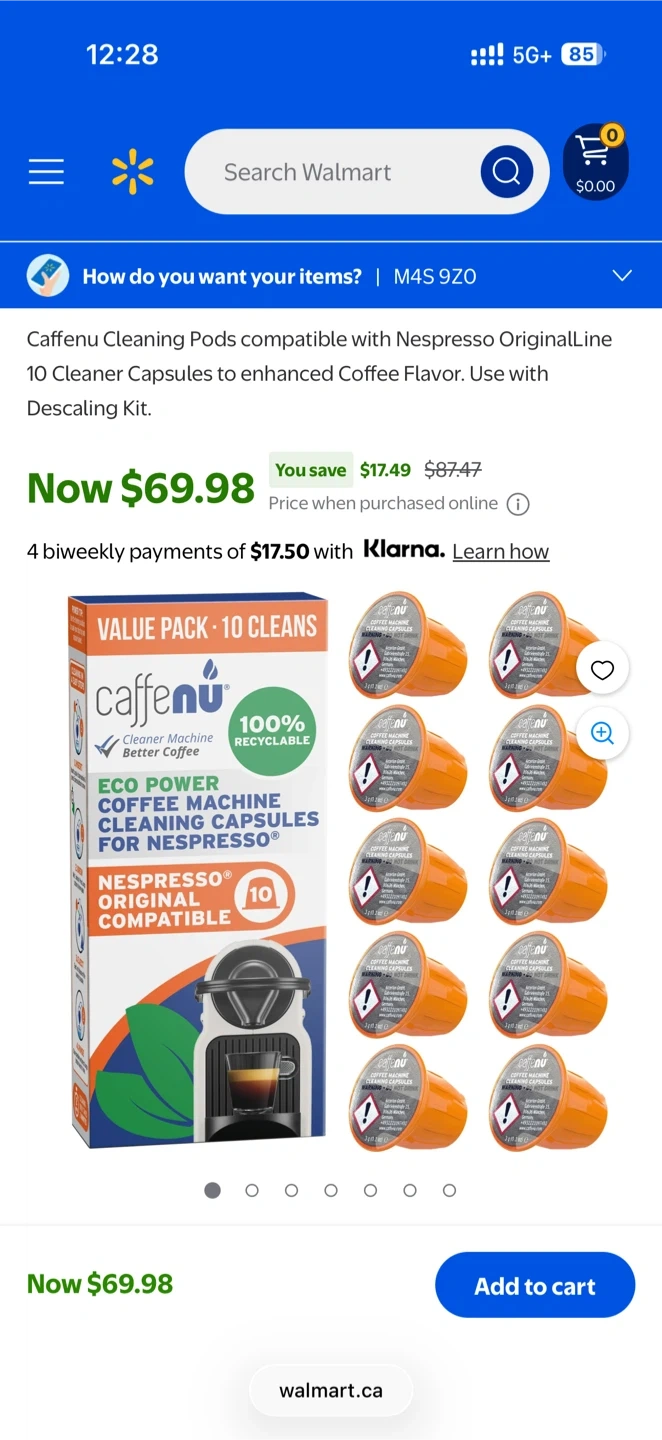Expand the delivery options chevron

point(622,276)
